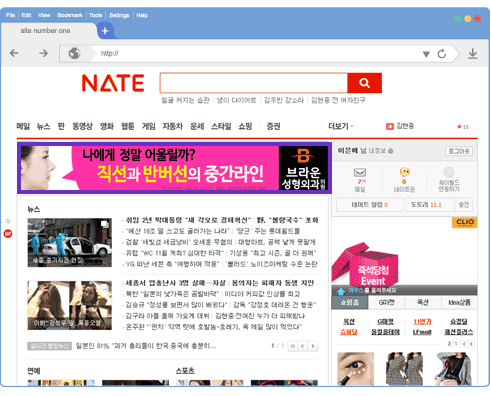Click the lock icon beside 내정보
Viewport: 491px width, 396px height.
pyautogui.click(x=390, y=151)
